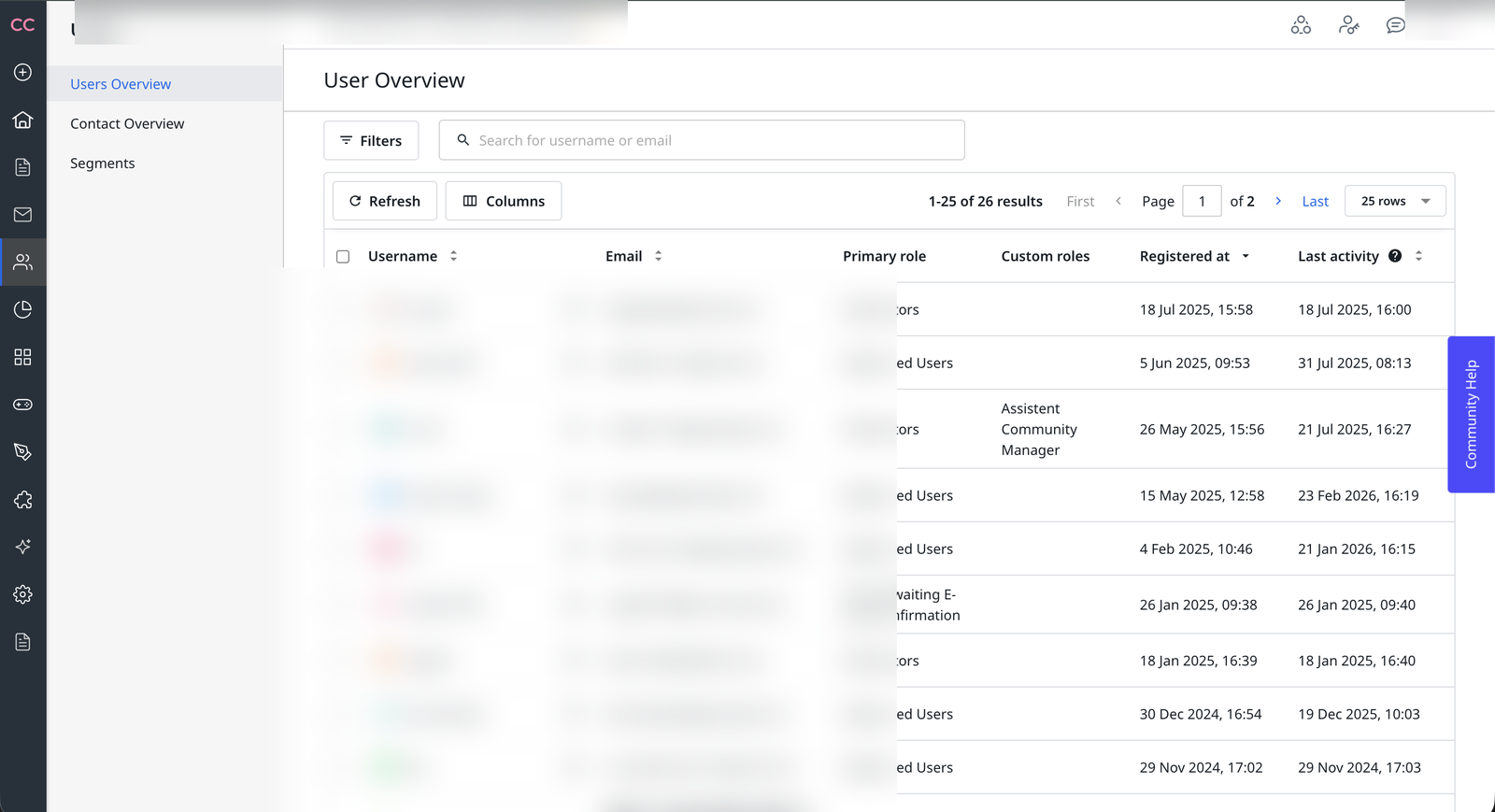
Task: Open the envelope mail icon in sidebar
Action: tap(22, 215)
